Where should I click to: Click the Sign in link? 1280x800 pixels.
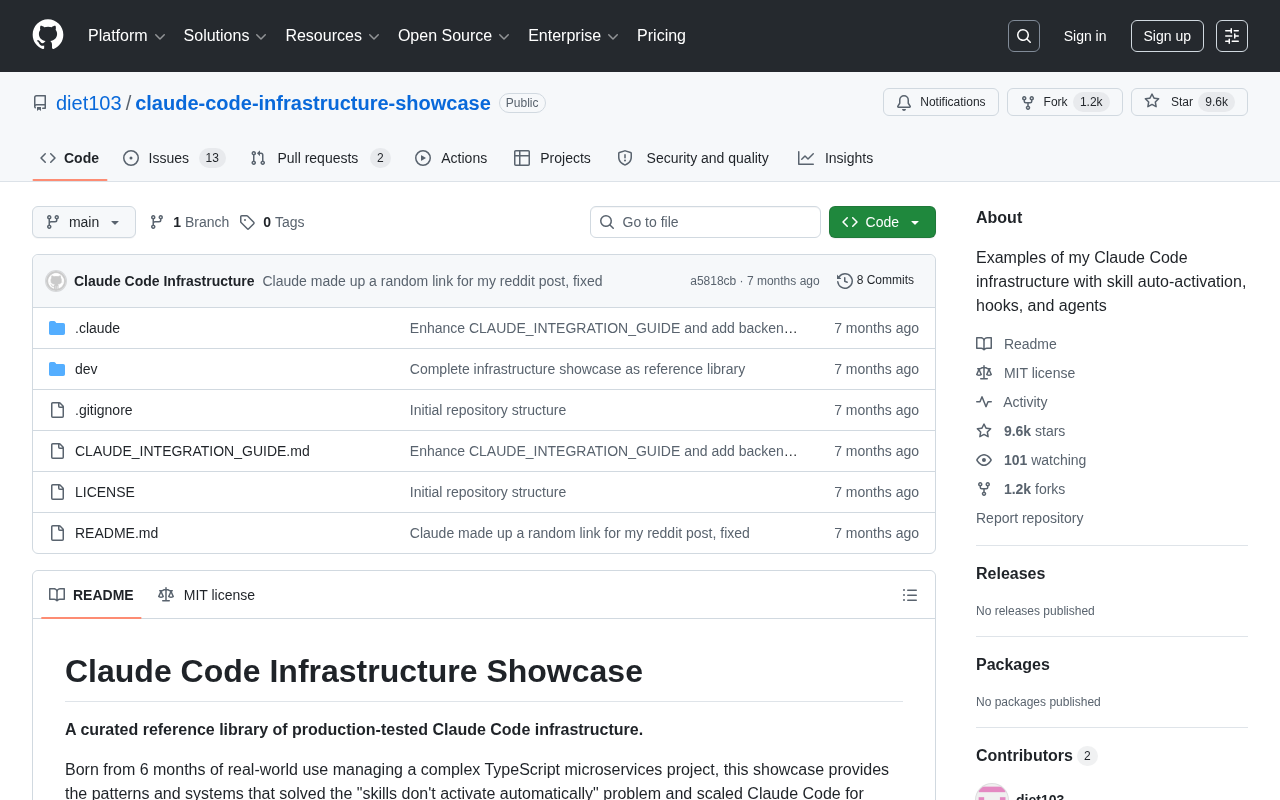[x=1085, y=36]
